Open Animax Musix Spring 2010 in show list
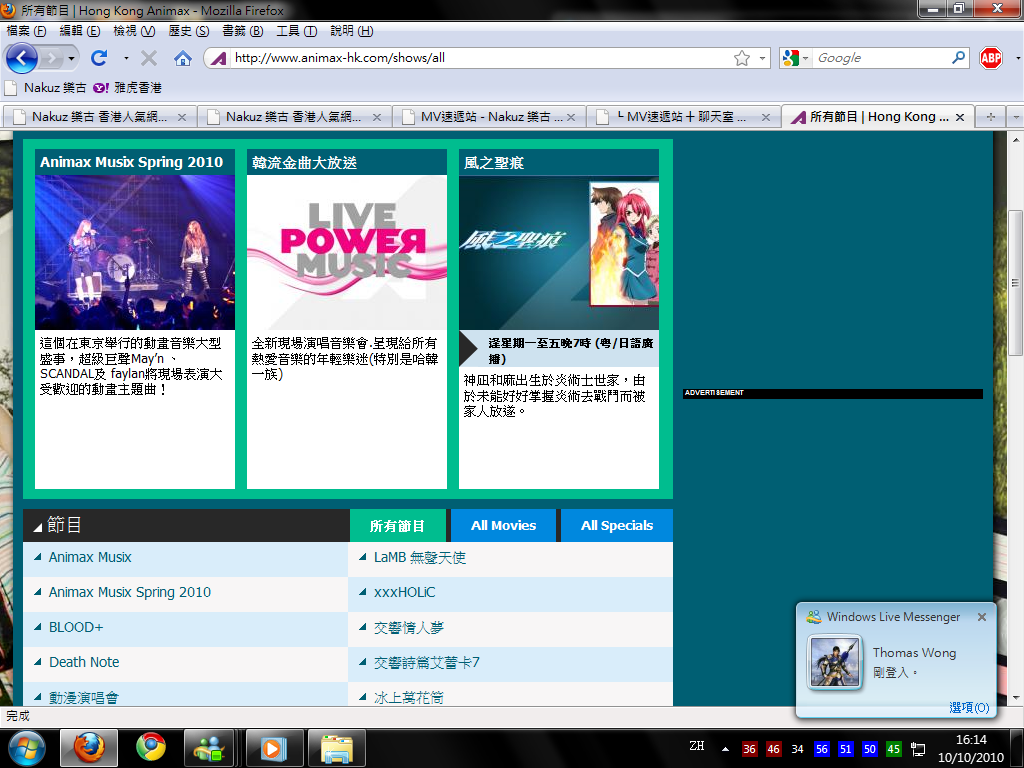 pos(130,592)
